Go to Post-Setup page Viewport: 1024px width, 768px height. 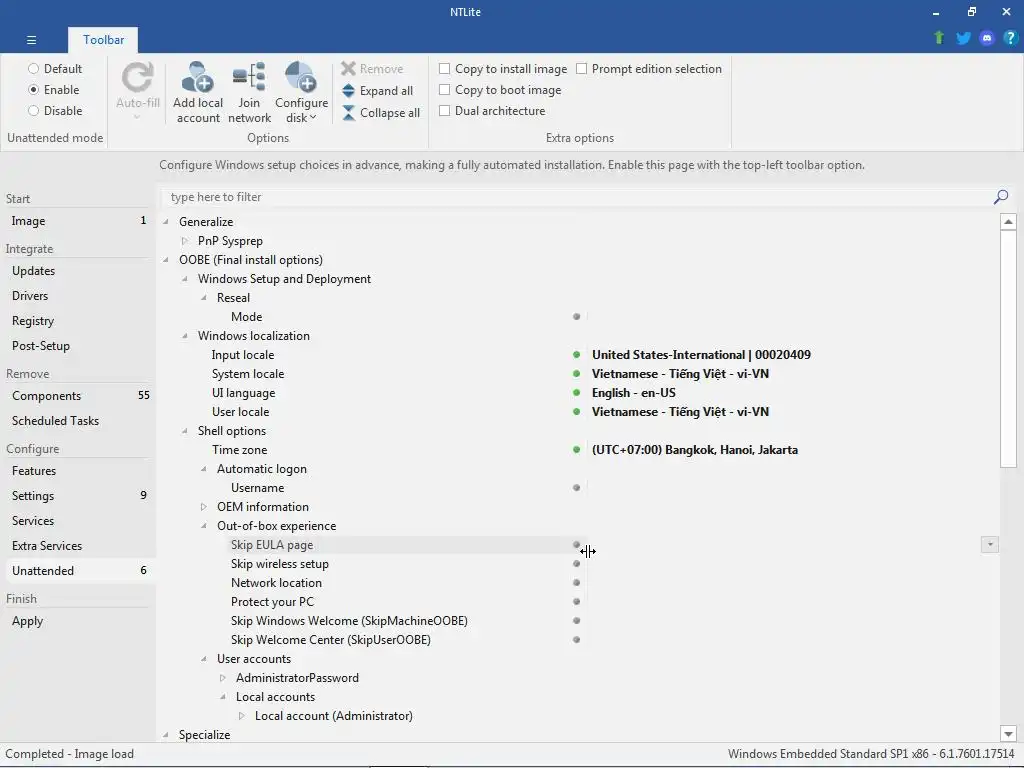coord(78,345)
